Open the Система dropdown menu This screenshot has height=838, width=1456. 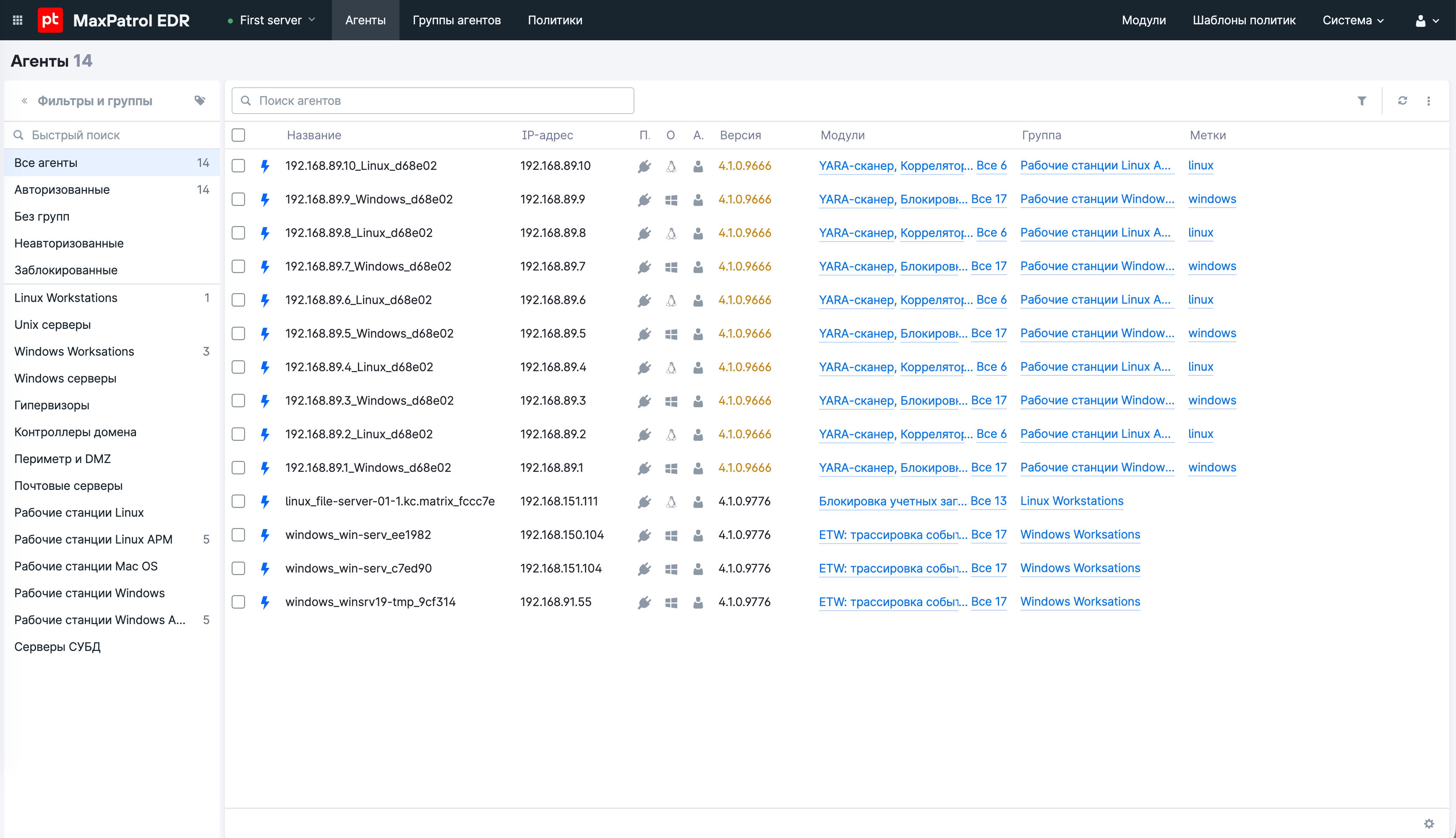click(x=1352, y=20)
